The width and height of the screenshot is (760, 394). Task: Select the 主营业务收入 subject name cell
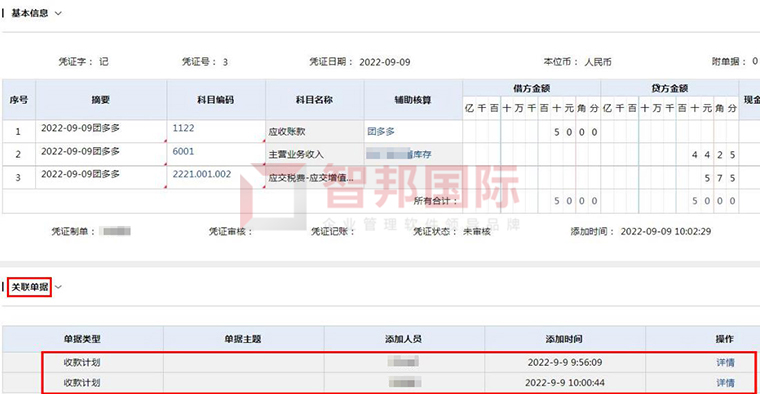(x=315, y=155)
